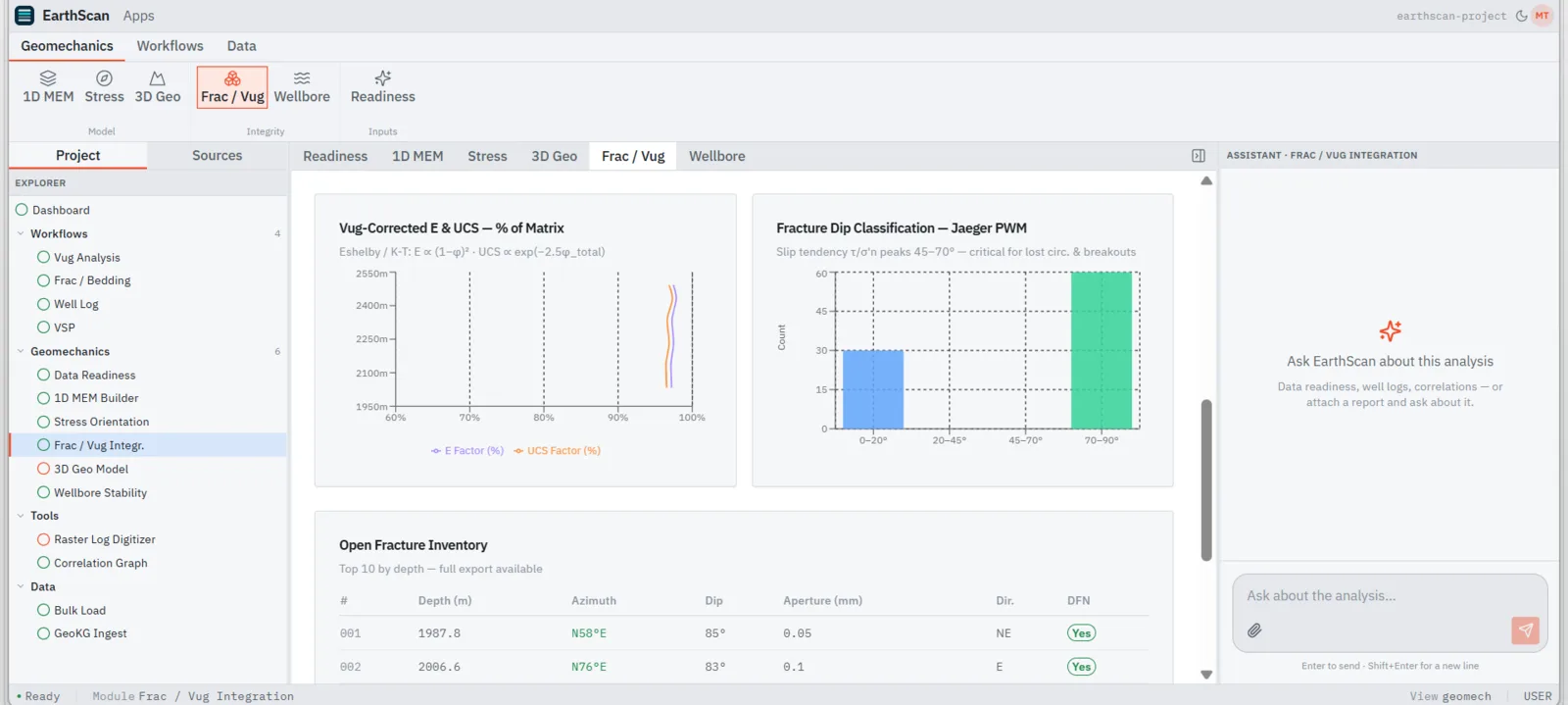Attach a file with the paperclip icon
Viewport: 1568px width, 705px height.
point(1254,630)
